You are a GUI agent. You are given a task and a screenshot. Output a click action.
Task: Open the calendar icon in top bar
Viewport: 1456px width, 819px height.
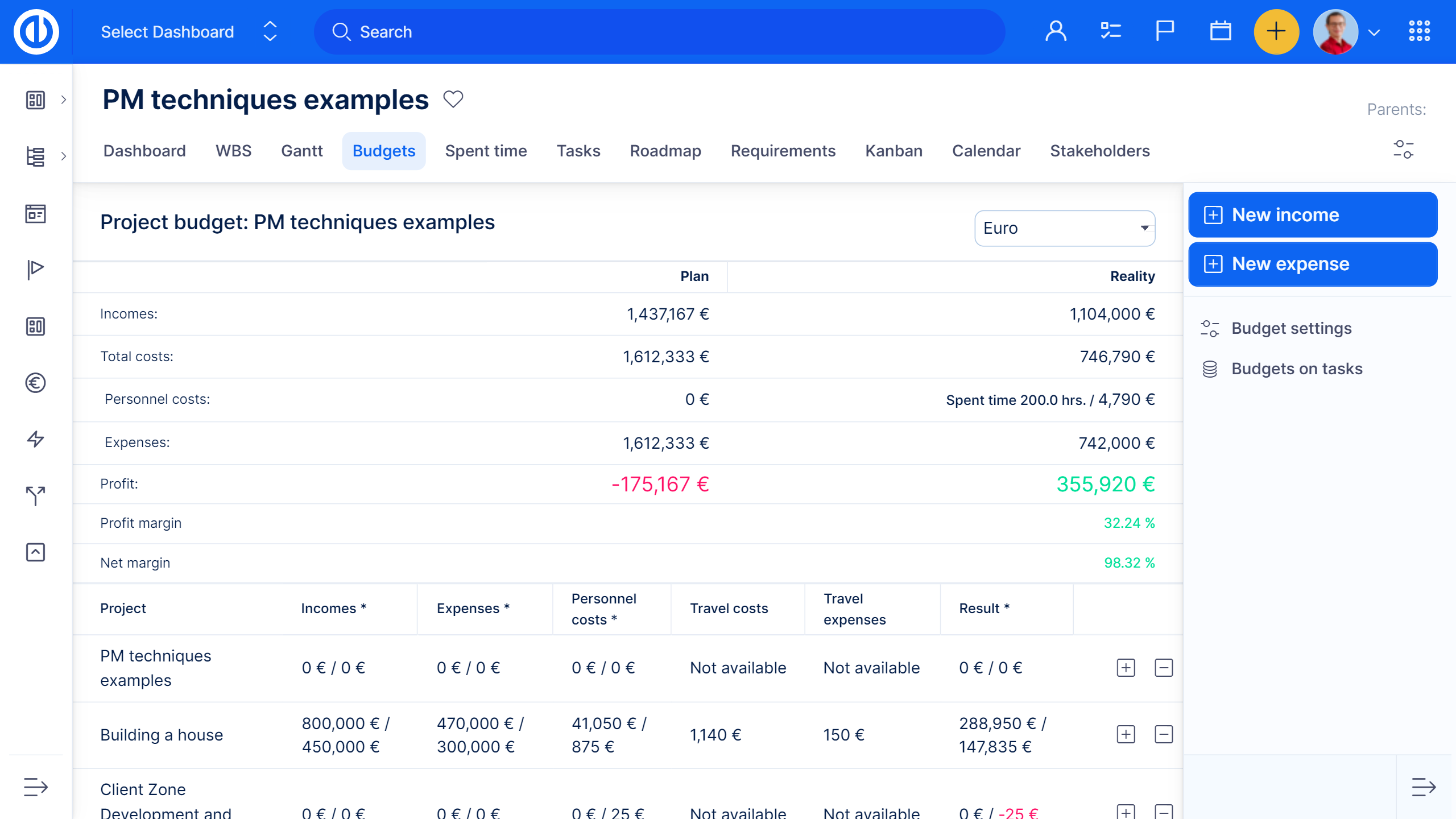click(1220, 31)
